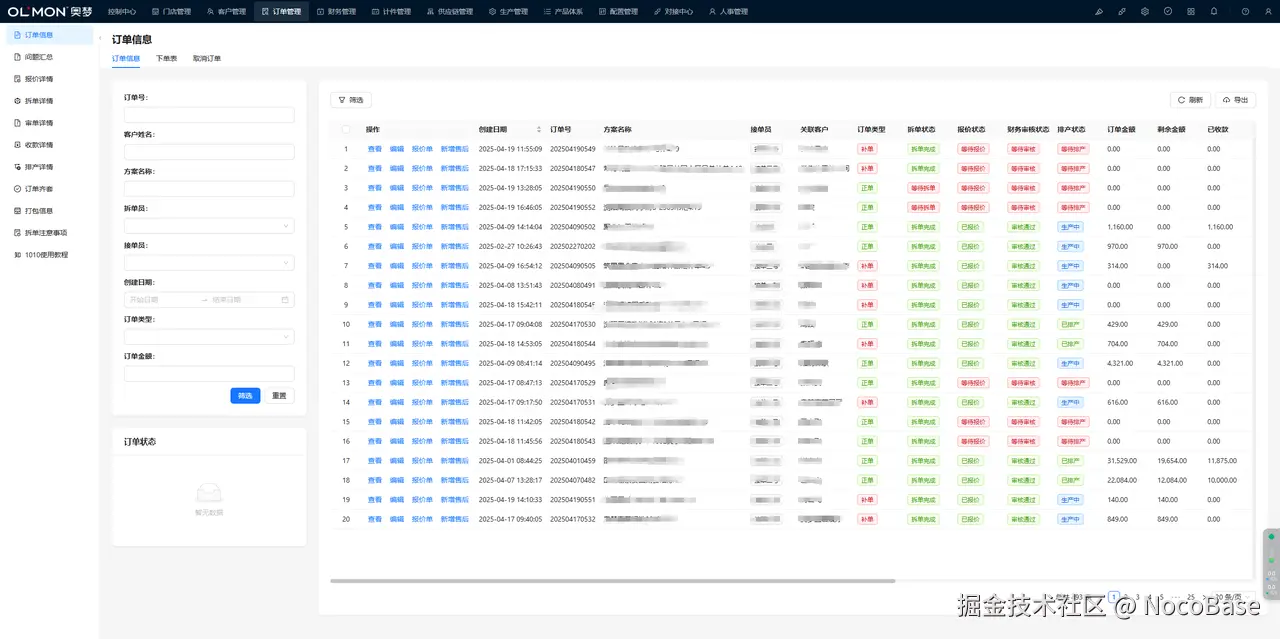The width and height of the screenshot is (1280, 639).
Task: Open 计件管理 in the top menu
Action: [x=391, y=11]
